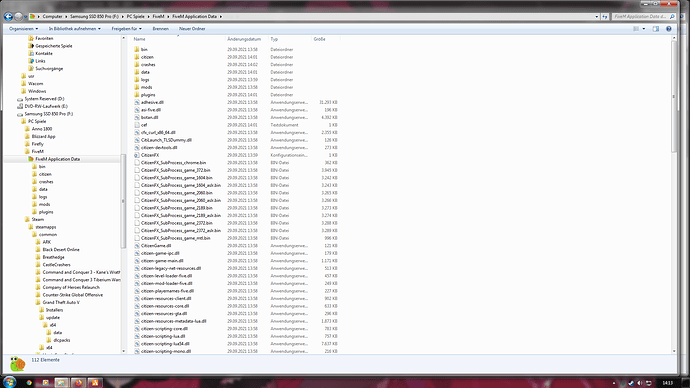Open the Freigeben für menu
690x388 pixels.
[126, 29]
